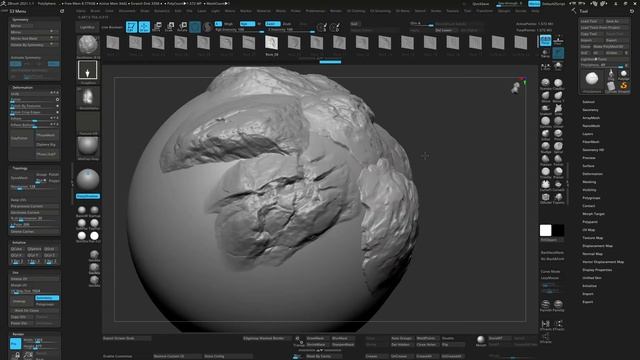Toggle the Rgb channel button
Image resolution: width=640 pixels, height=360 pixels.
[x=247, y=24]
